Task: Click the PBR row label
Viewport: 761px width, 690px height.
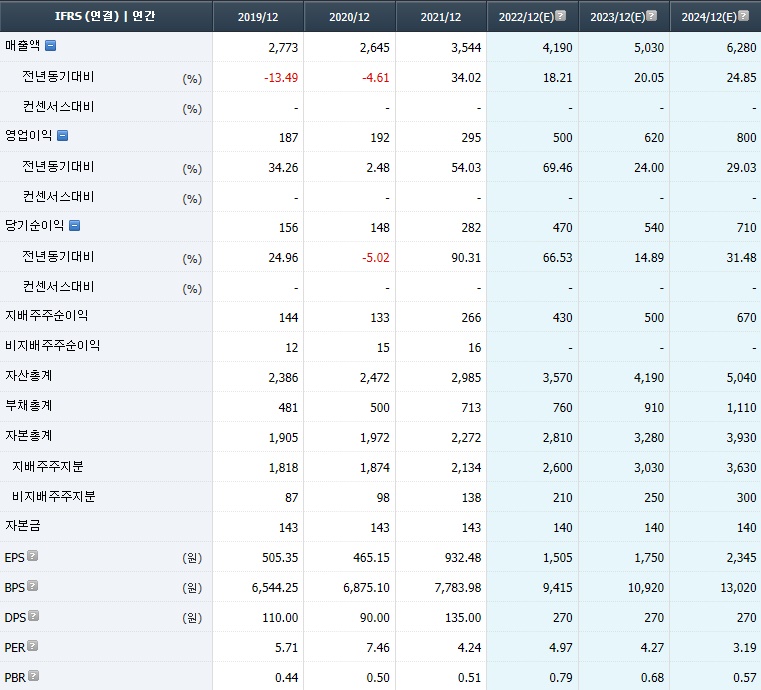Action: pos(15,677)
